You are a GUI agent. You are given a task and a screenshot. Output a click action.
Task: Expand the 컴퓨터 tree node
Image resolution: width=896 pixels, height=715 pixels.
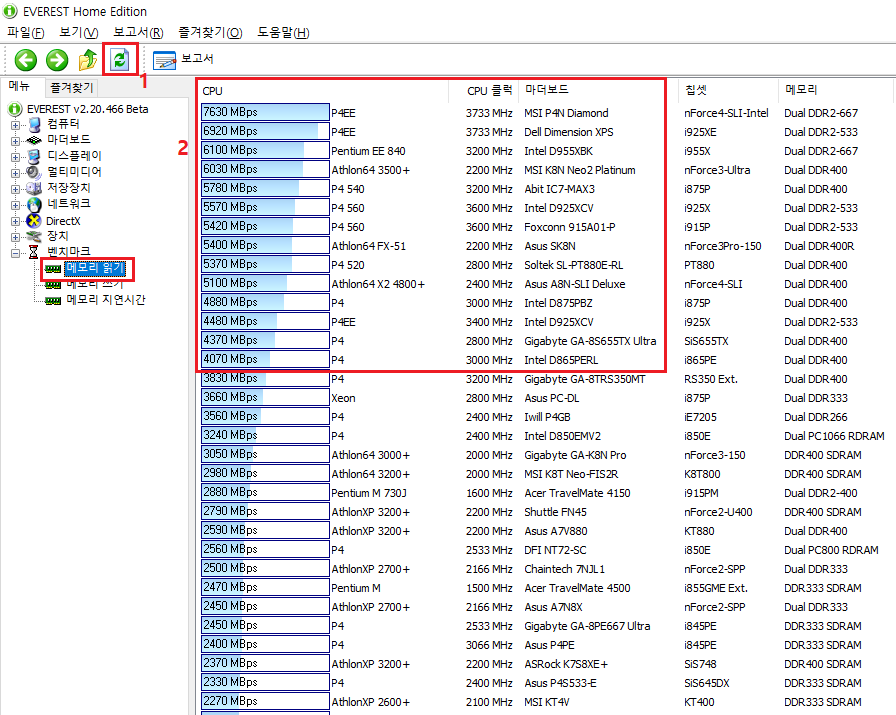(x=15, y=125)
